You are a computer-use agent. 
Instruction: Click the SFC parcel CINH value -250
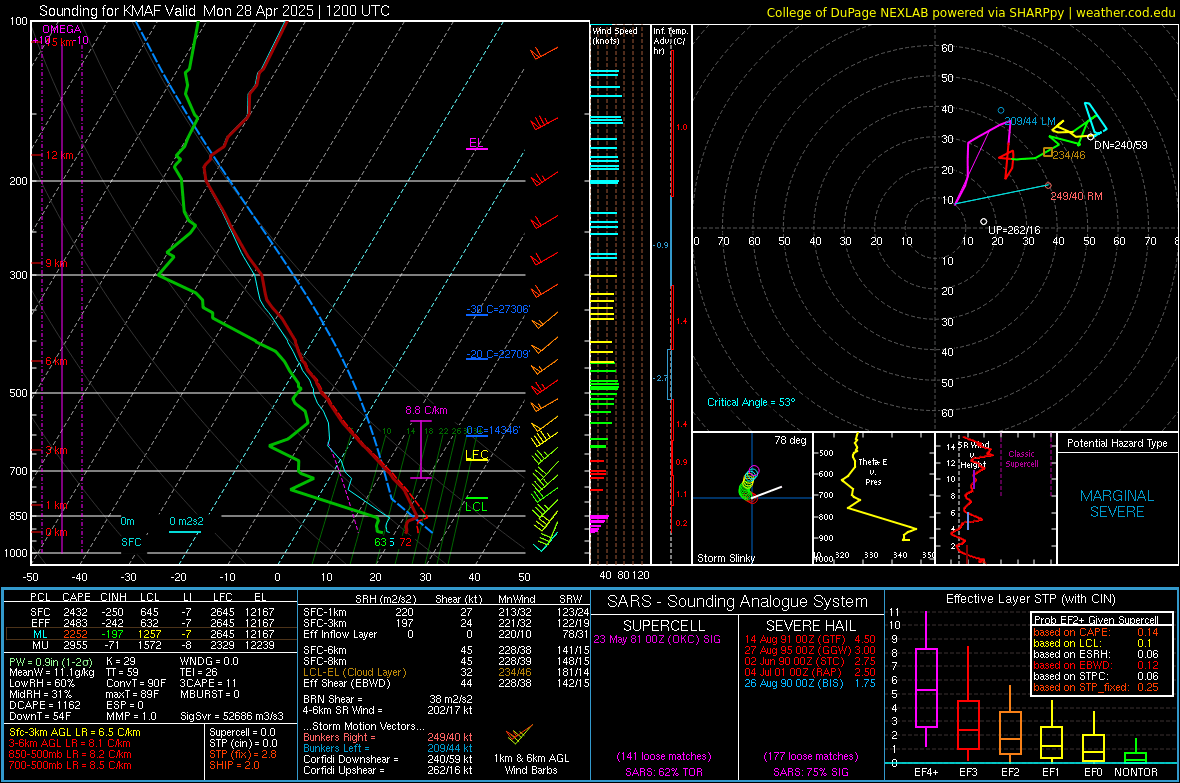(x=112, y=612)
